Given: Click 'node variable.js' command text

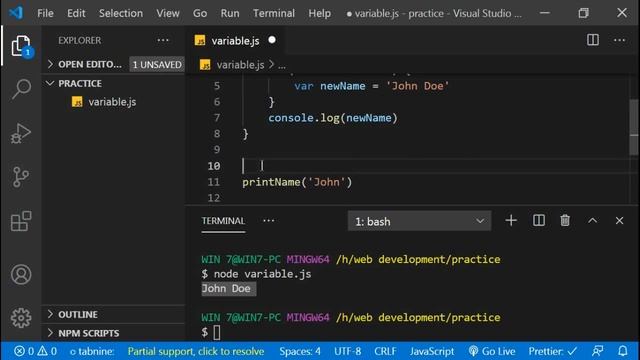Looking at the screenshot, I should 262,274.
